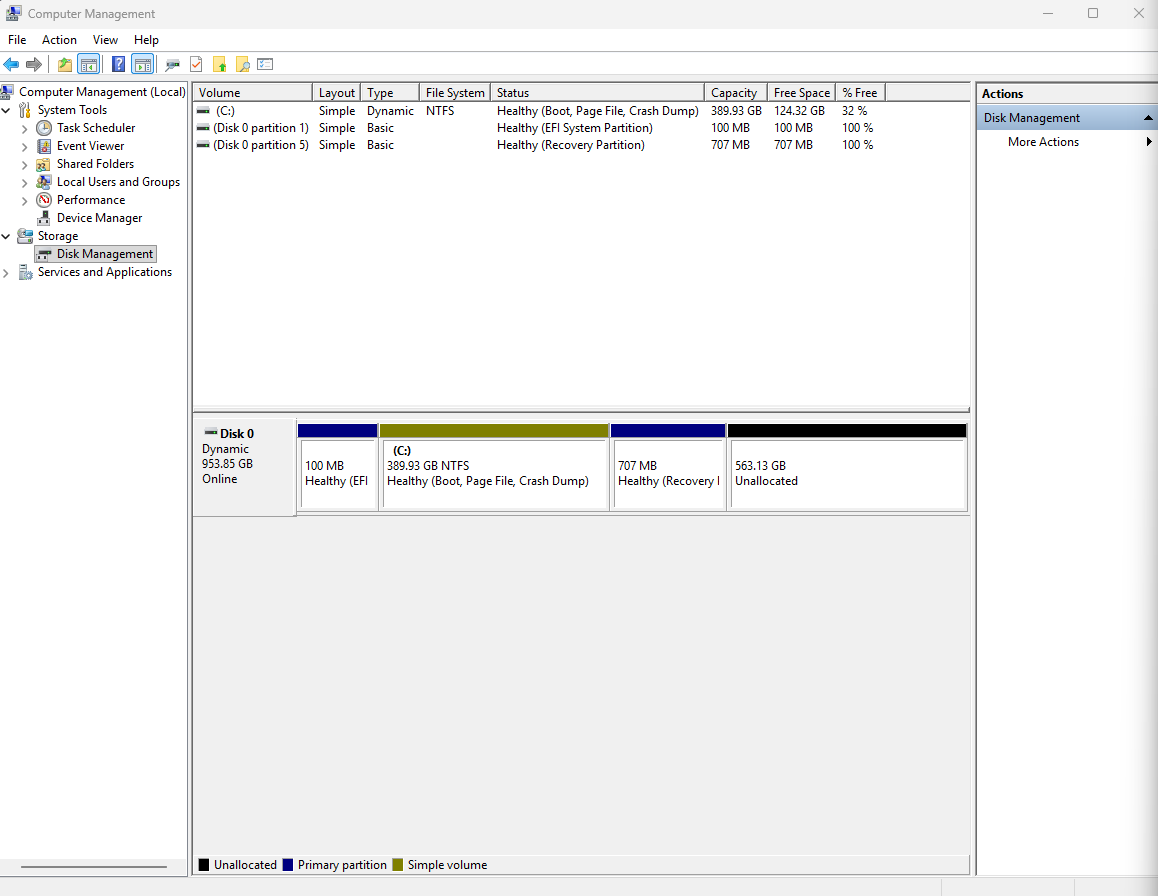The height and width of the screenshot is (896, 1158).
Task: Click the page with magnifier toolbar icon
Action: point(242,65)
